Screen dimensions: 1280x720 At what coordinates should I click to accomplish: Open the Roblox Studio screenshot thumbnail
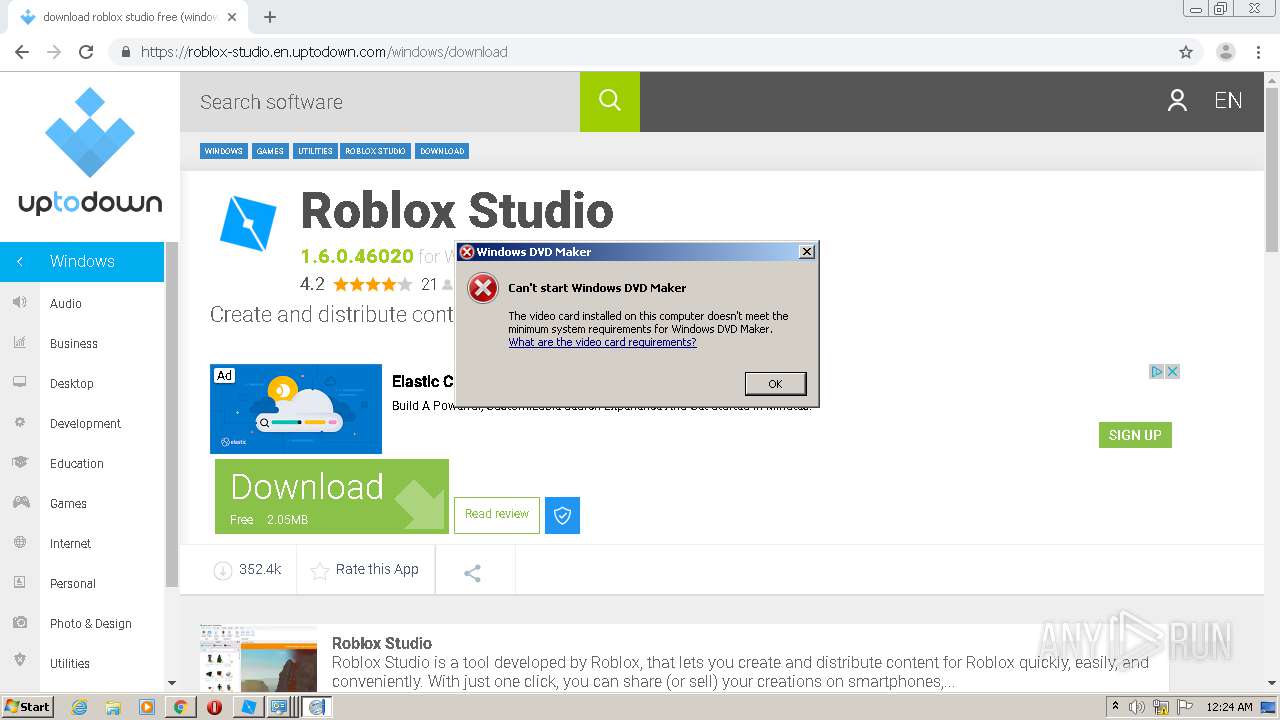258,659
